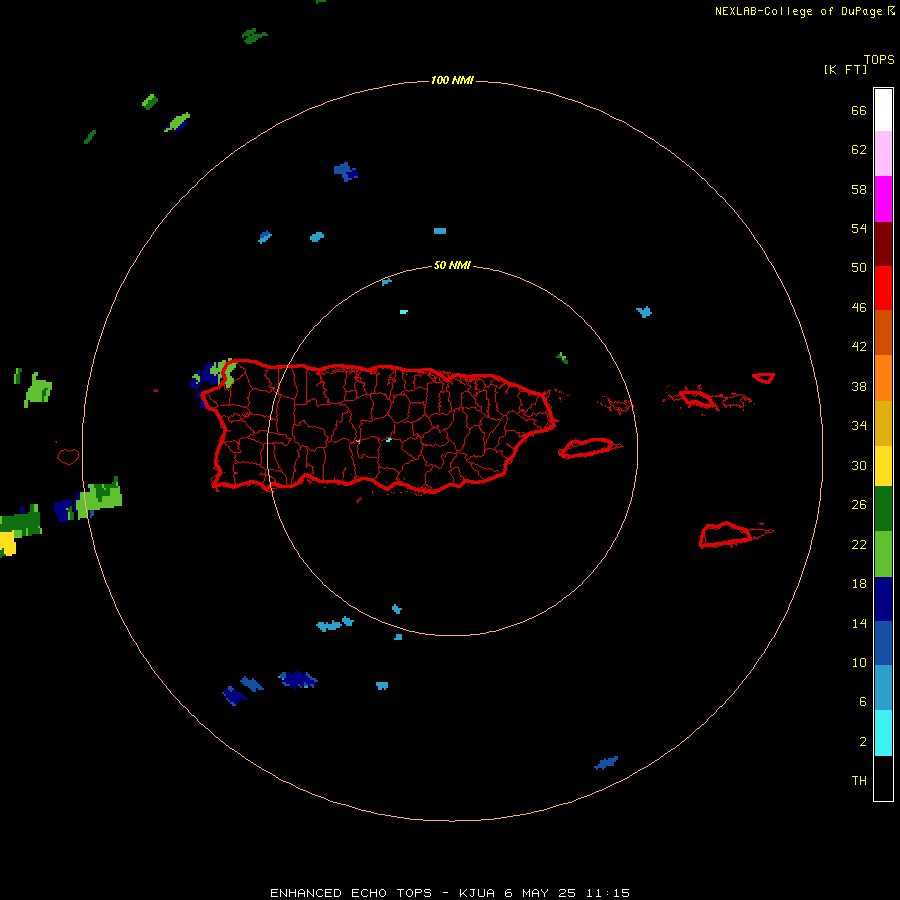Click the "26" legend value

pos(859,505)
